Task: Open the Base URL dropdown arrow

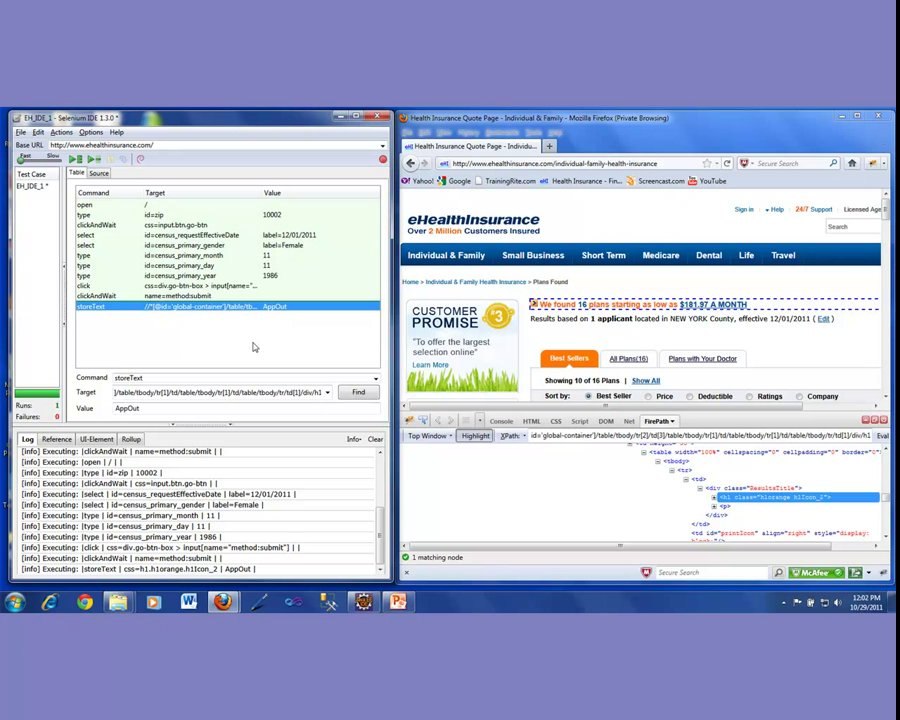Action: click(x=382, y=146)
